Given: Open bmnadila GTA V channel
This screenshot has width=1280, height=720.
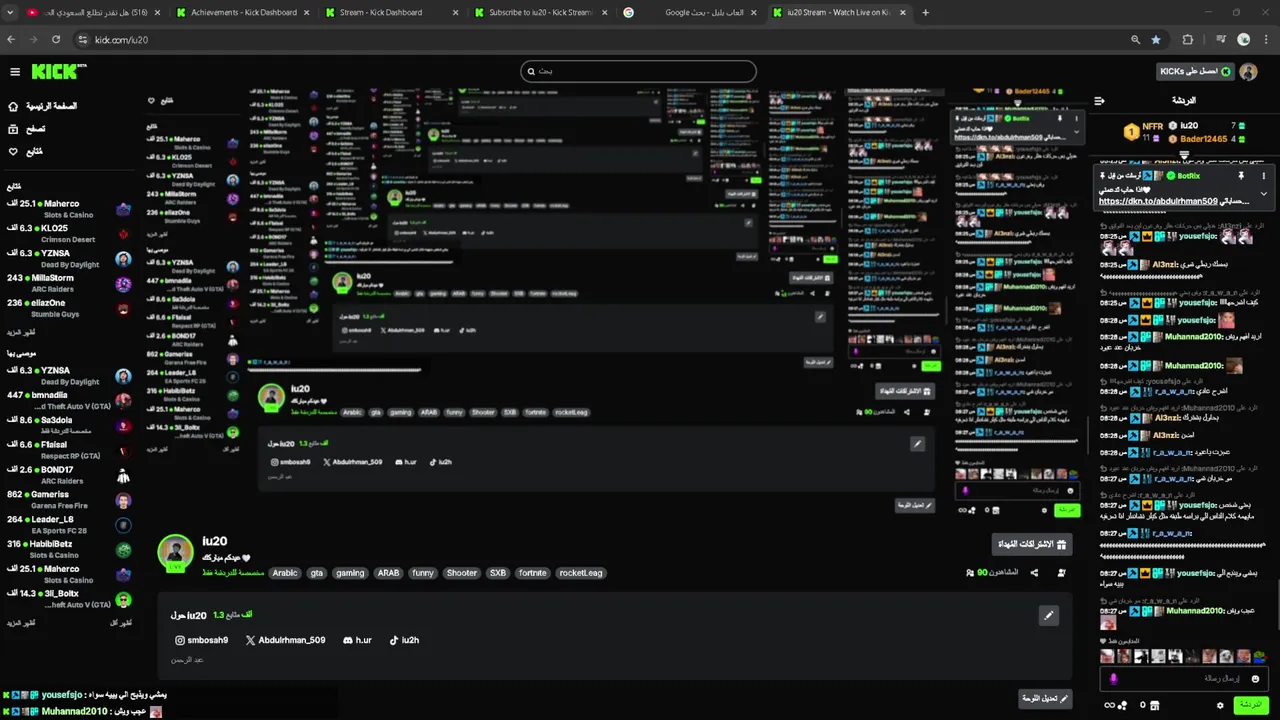Looking at the screenshot, I should coord(68,400).
